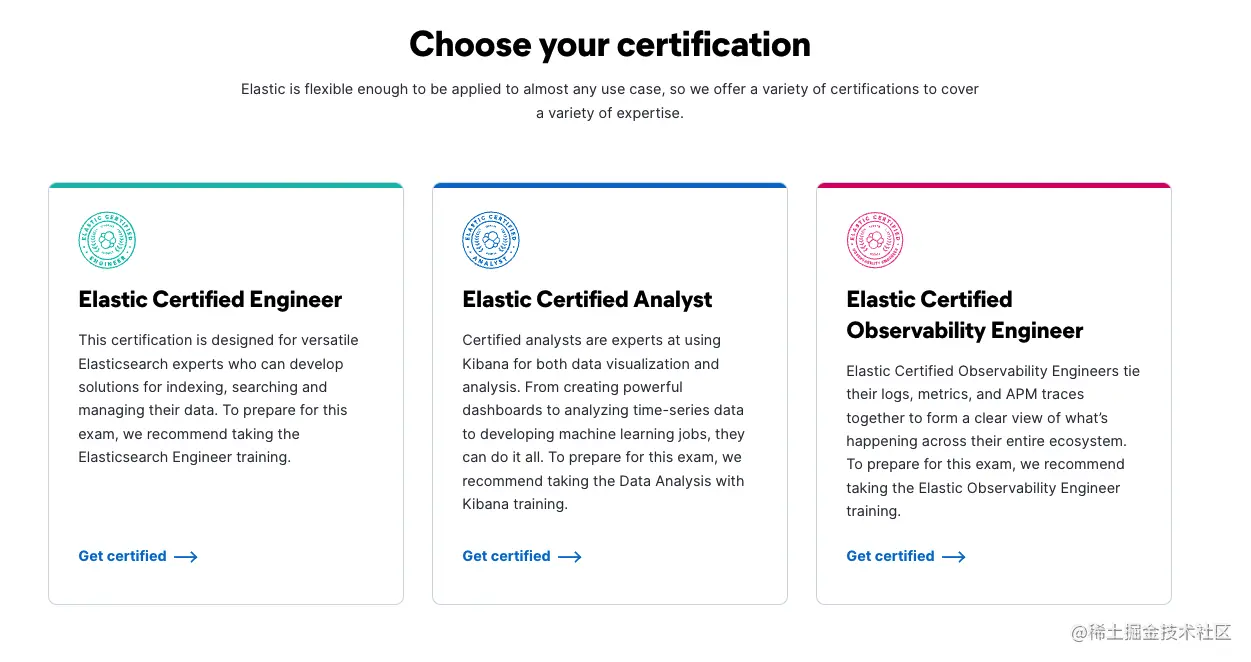Click the teal top bar of Engineer card
The image size is (1251, 662).
point(226,185)
